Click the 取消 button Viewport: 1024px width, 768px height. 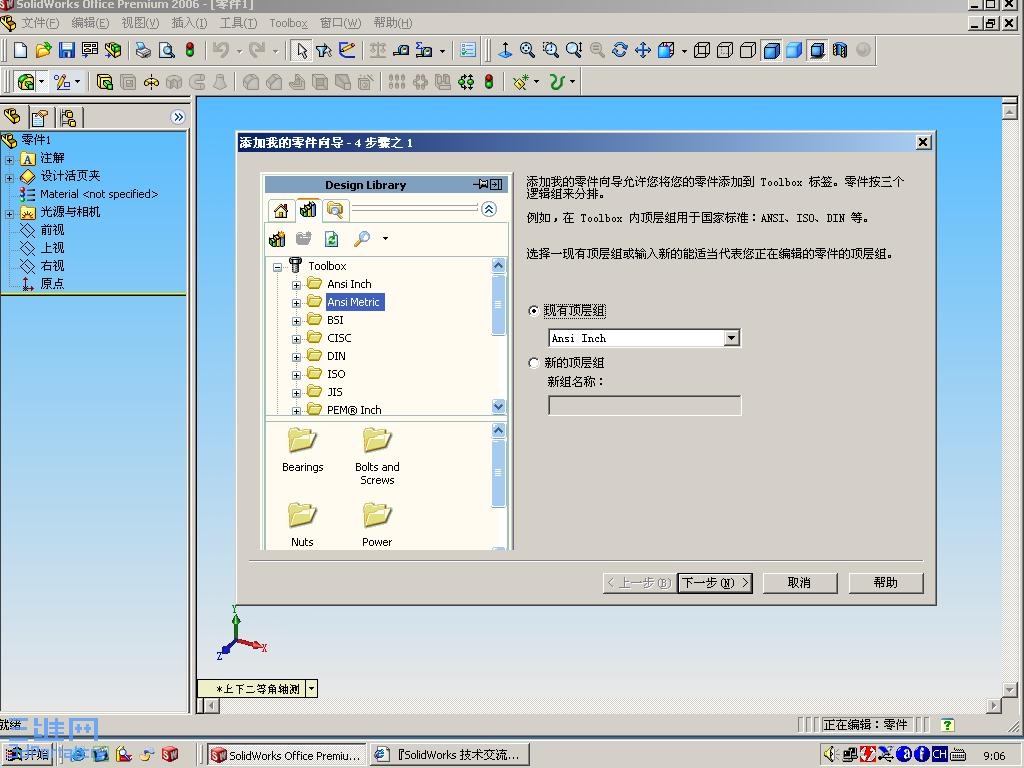tap(799, 583)
